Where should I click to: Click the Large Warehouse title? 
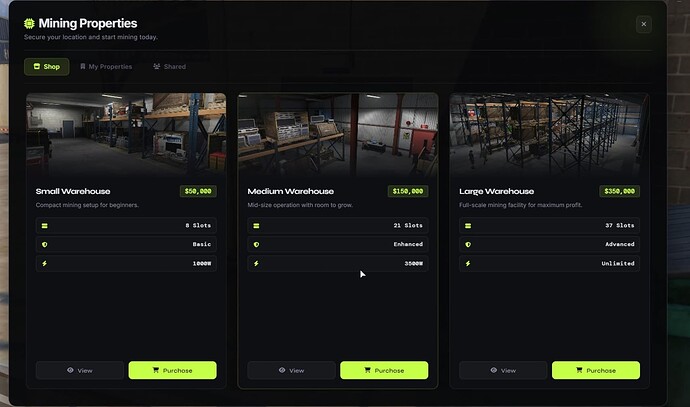(496, 191)
